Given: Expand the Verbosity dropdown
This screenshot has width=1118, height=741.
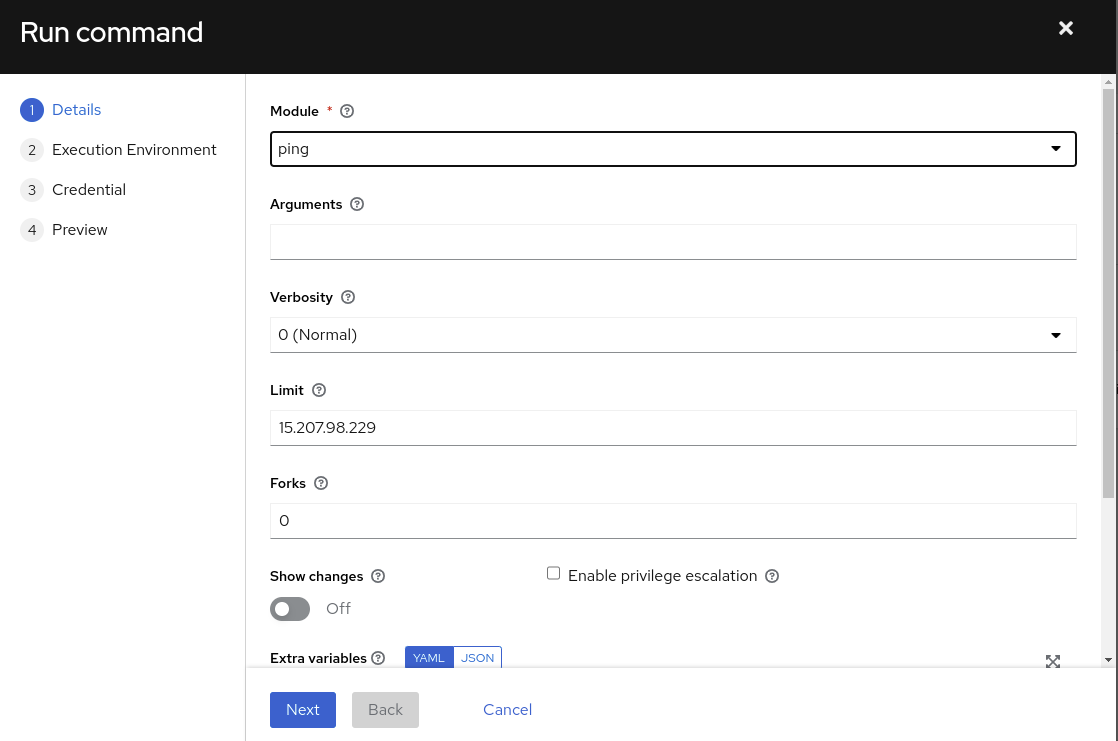Looking at the screenshot, I should 672,335.
